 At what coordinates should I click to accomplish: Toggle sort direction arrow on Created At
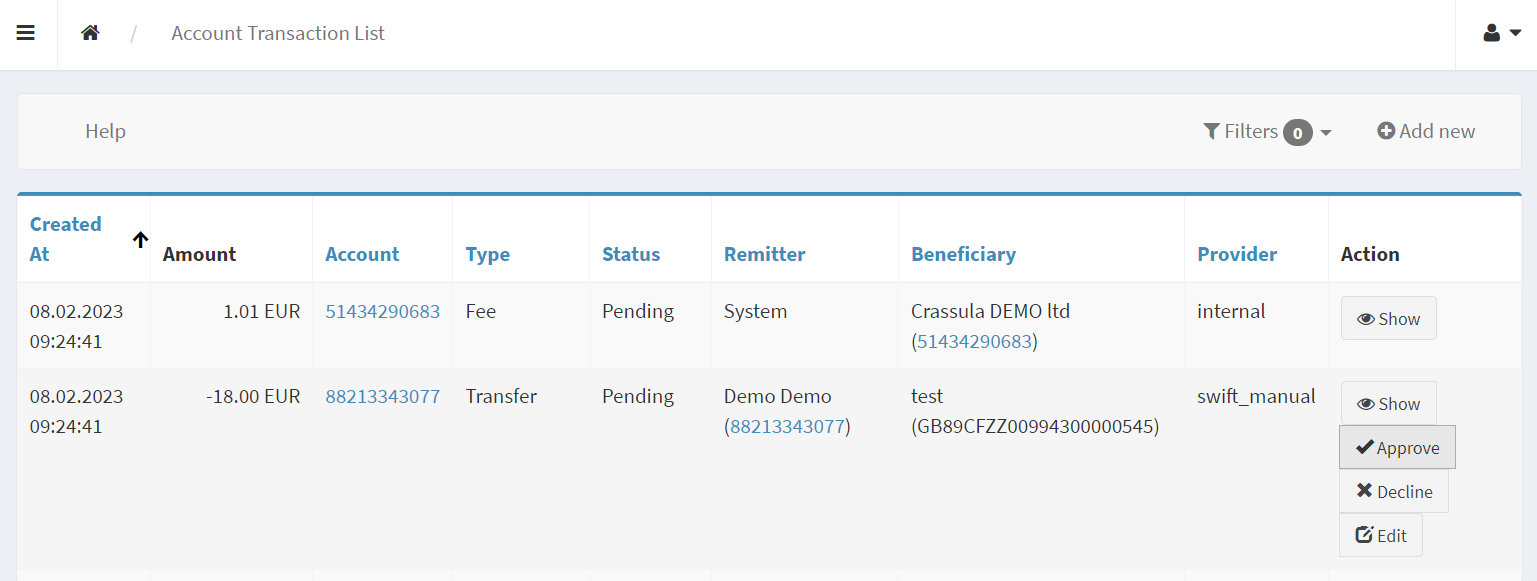point(140,239)
